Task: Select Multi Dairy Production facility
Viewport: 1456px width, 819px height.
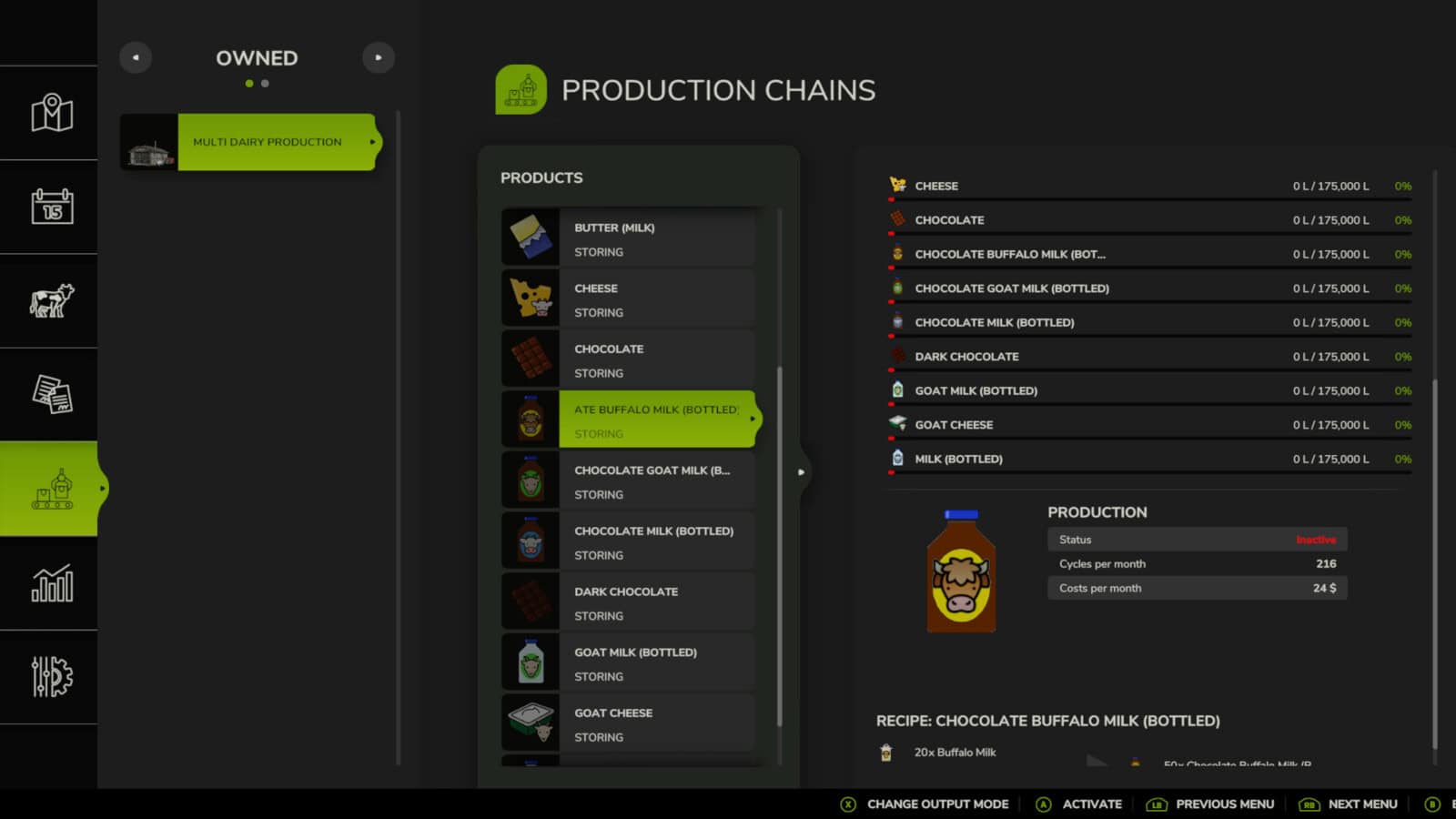Action: pyautogui.click(x=267, y=142)
